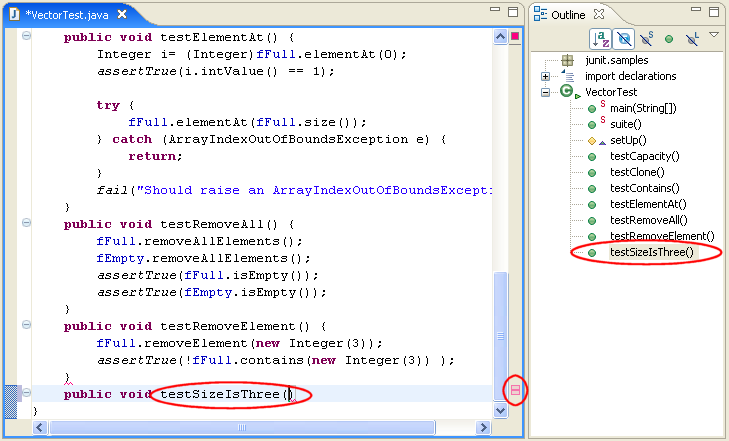The image size is (729, 441).
Task: Select testRemoveAll() in Outline
Action: (x=649, y=220)
